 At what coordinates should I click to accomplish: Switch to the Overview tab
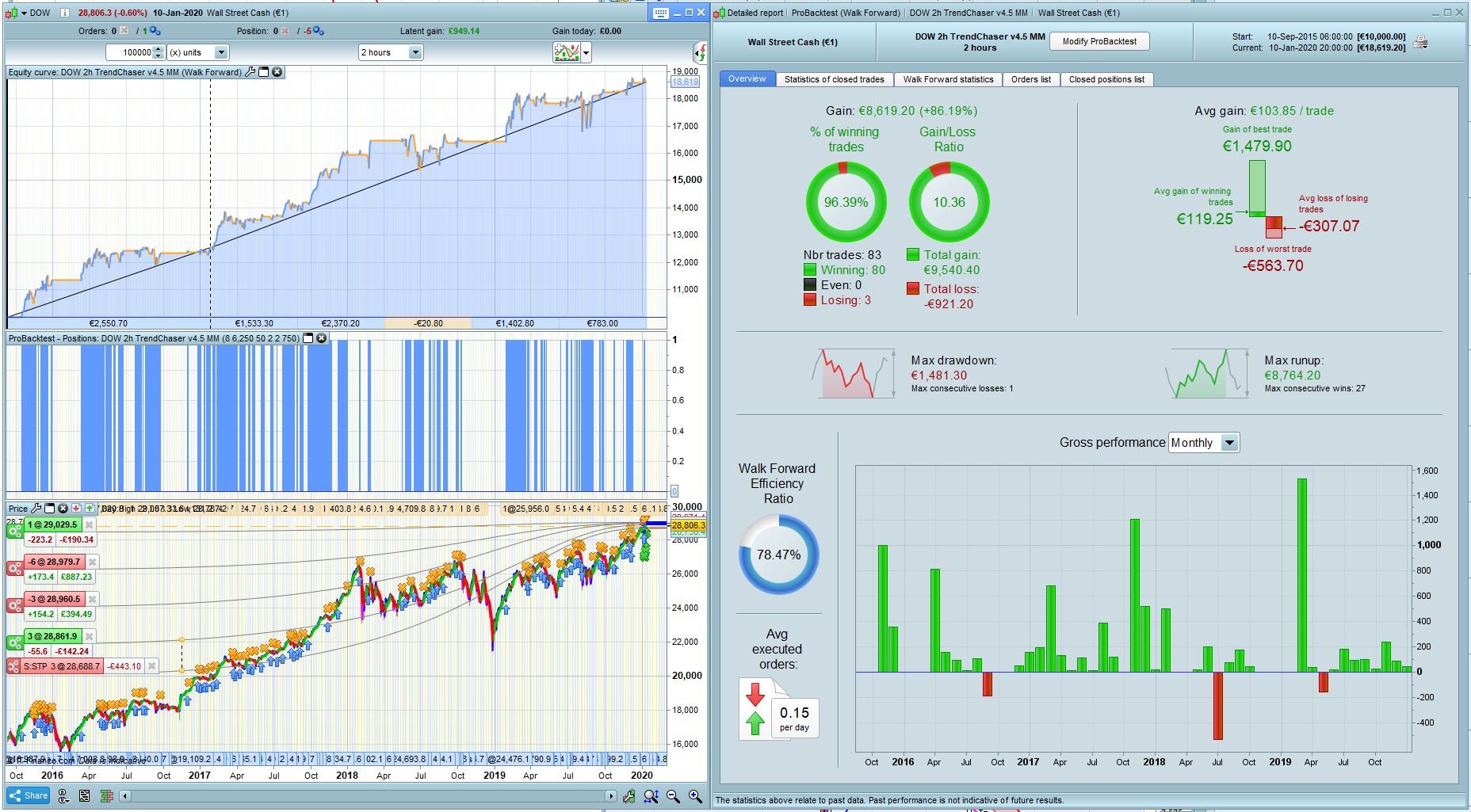[747, 79]
